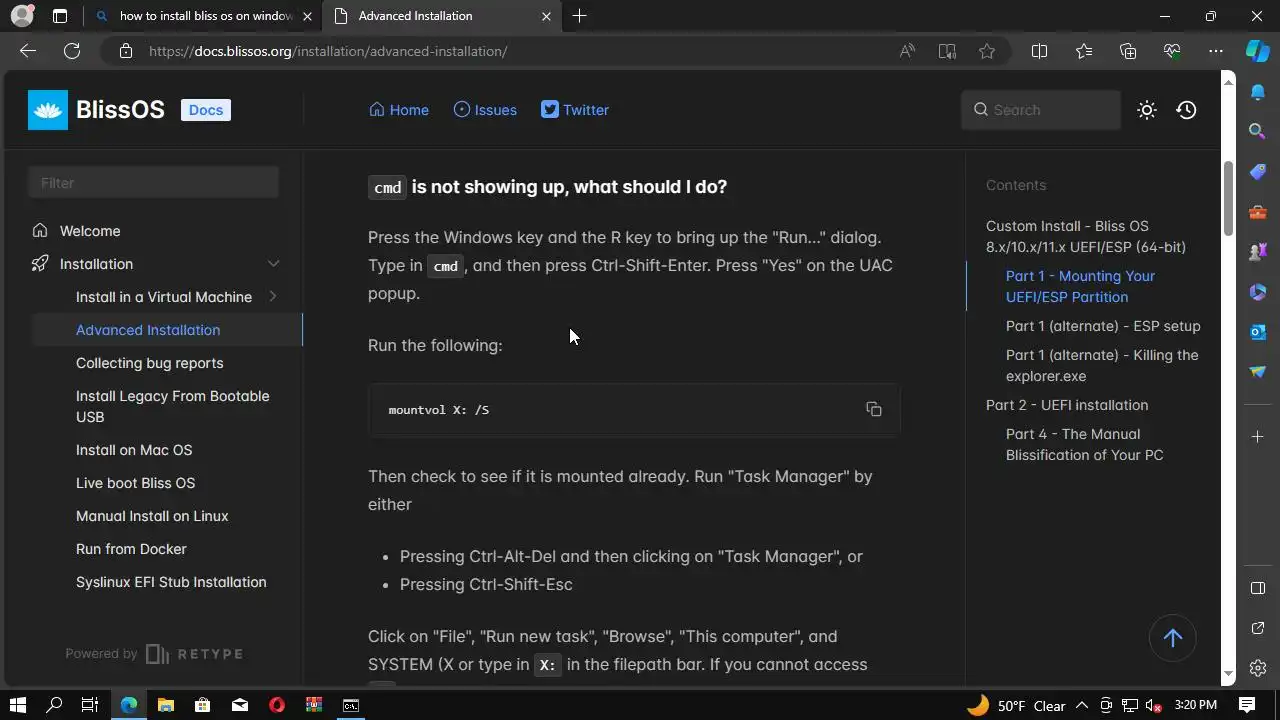Open Install on Mac OS page

pos(134,450)
